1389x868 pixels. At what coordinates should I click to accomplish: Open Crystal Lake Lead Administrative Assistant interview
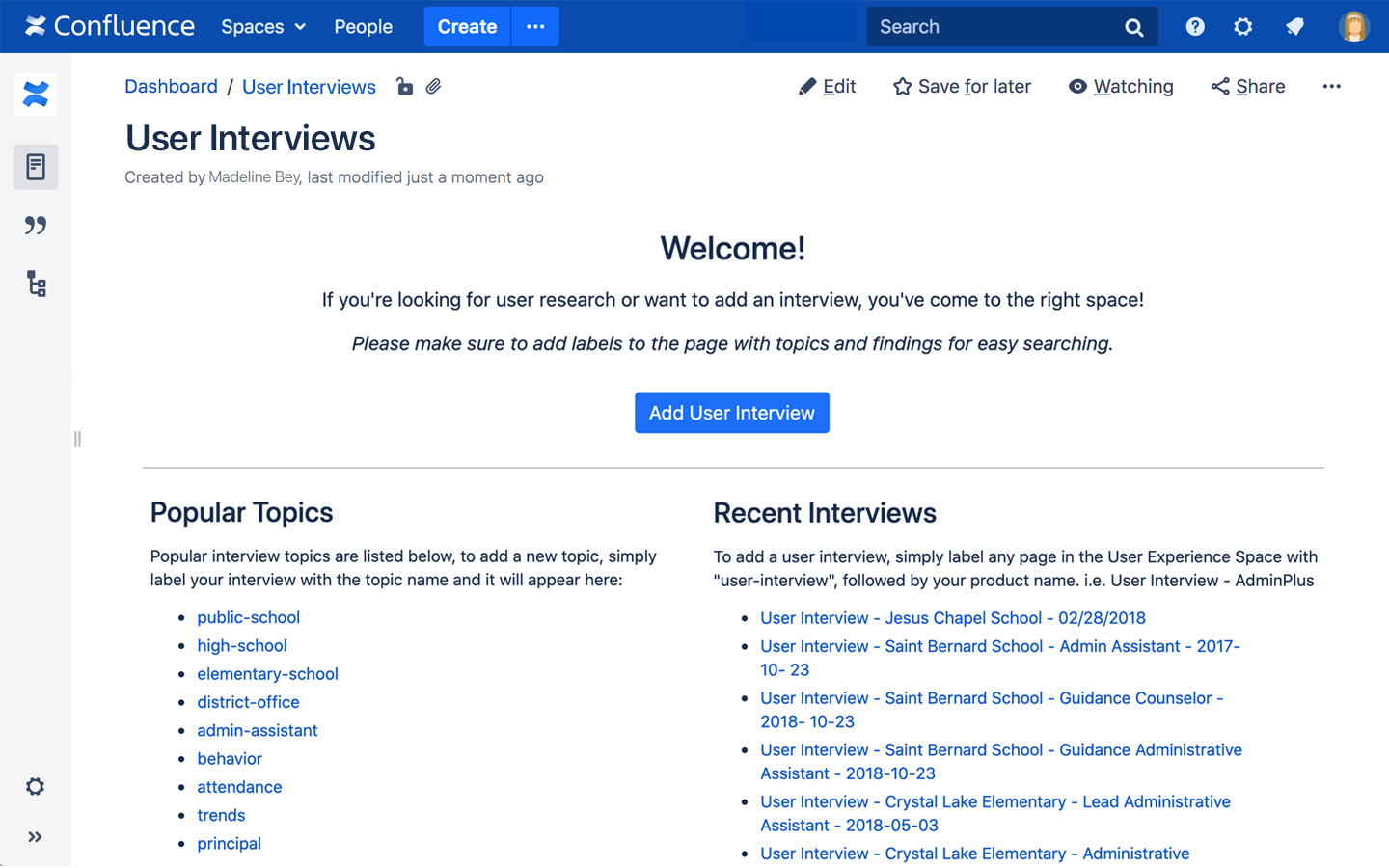click(x=995, y=814)
